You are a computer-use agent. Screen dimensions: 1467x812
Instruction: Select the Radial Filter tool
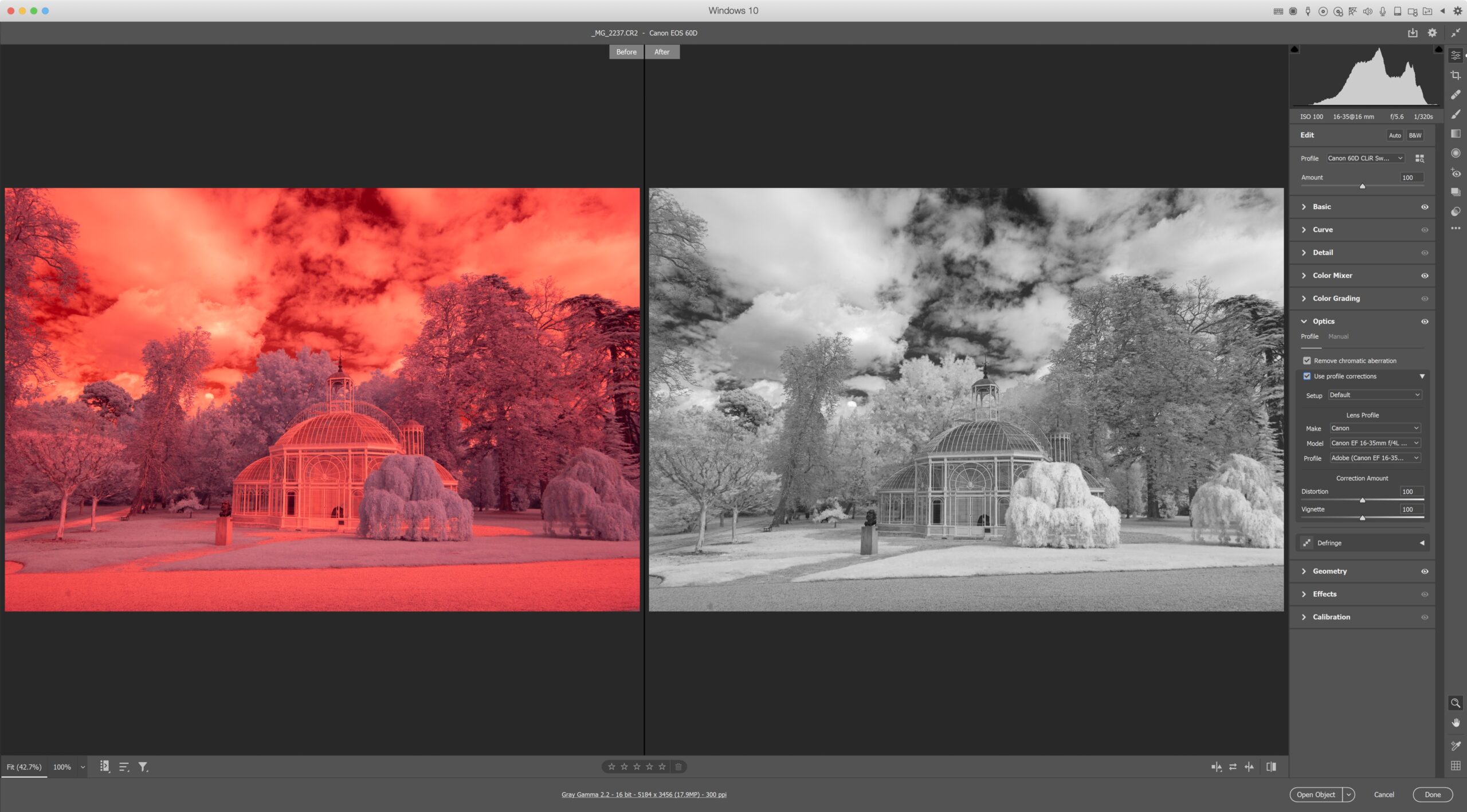[1456, 153]
